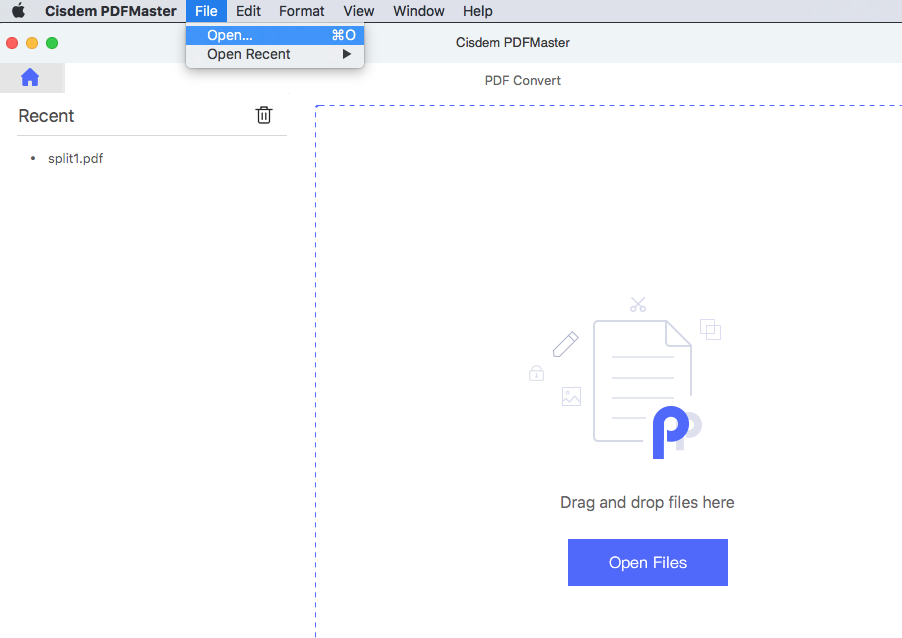Open the Apple menu
Image resolution: width=902 pixels, height=638 pixels.
18,11
